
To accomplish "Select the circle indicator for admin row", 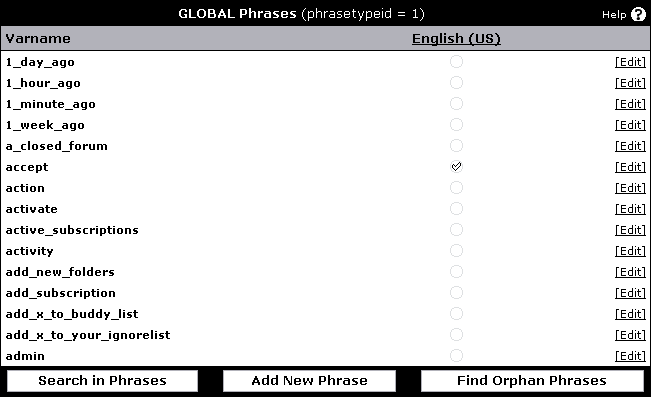I will (x=456, y=355).
